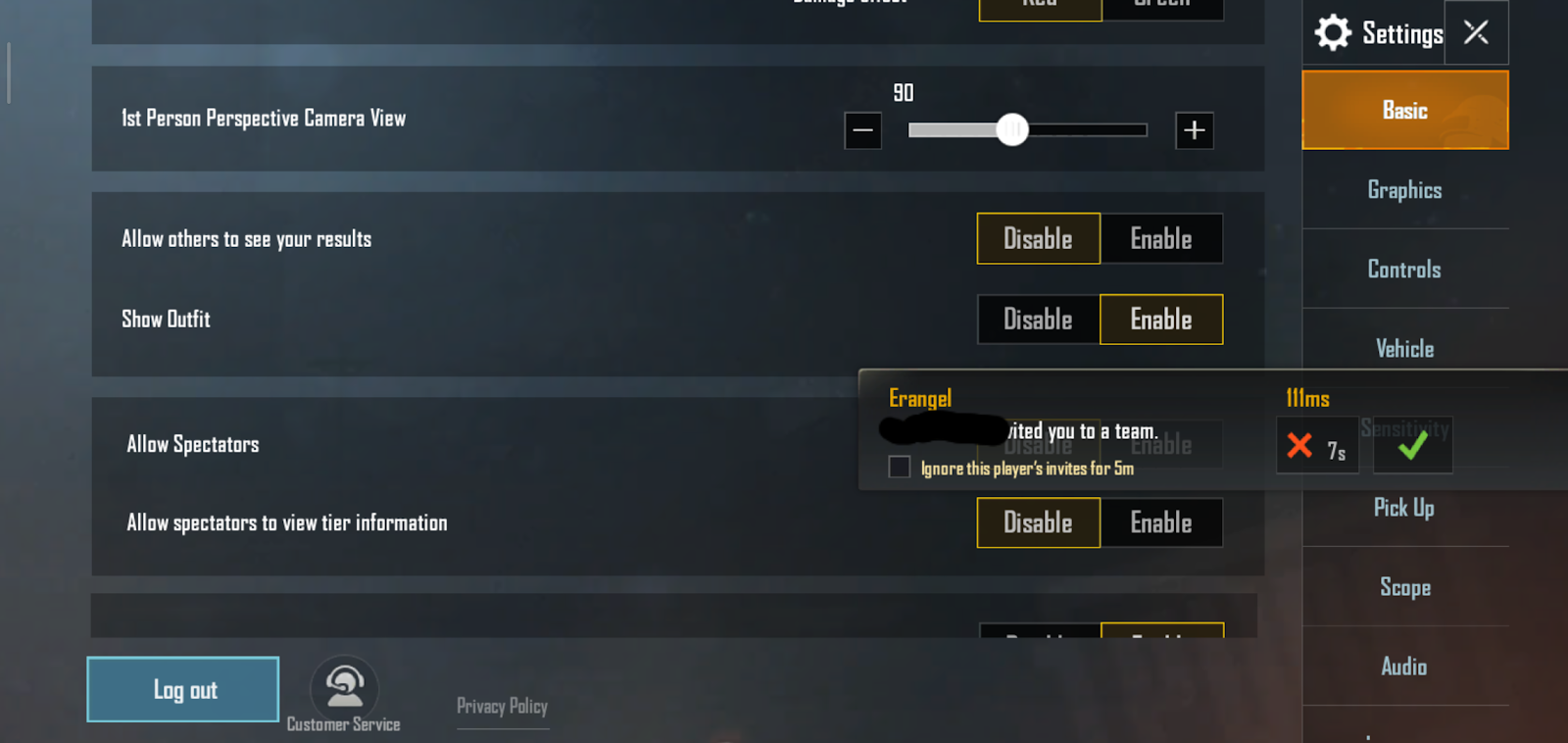Tick Ignore this player's invites checkbox
The width and height of the screenshot is (1568, 743).
tap(900, 468)
